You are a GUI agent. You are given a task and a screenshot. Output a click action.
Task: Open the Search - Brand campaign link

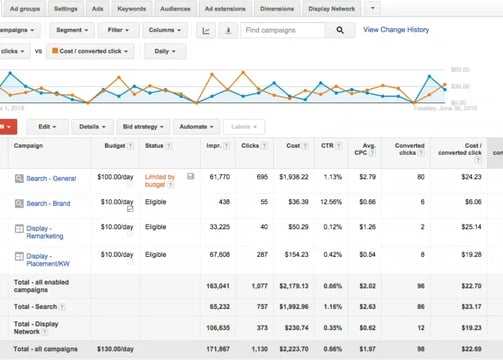(x=48, y=203)
